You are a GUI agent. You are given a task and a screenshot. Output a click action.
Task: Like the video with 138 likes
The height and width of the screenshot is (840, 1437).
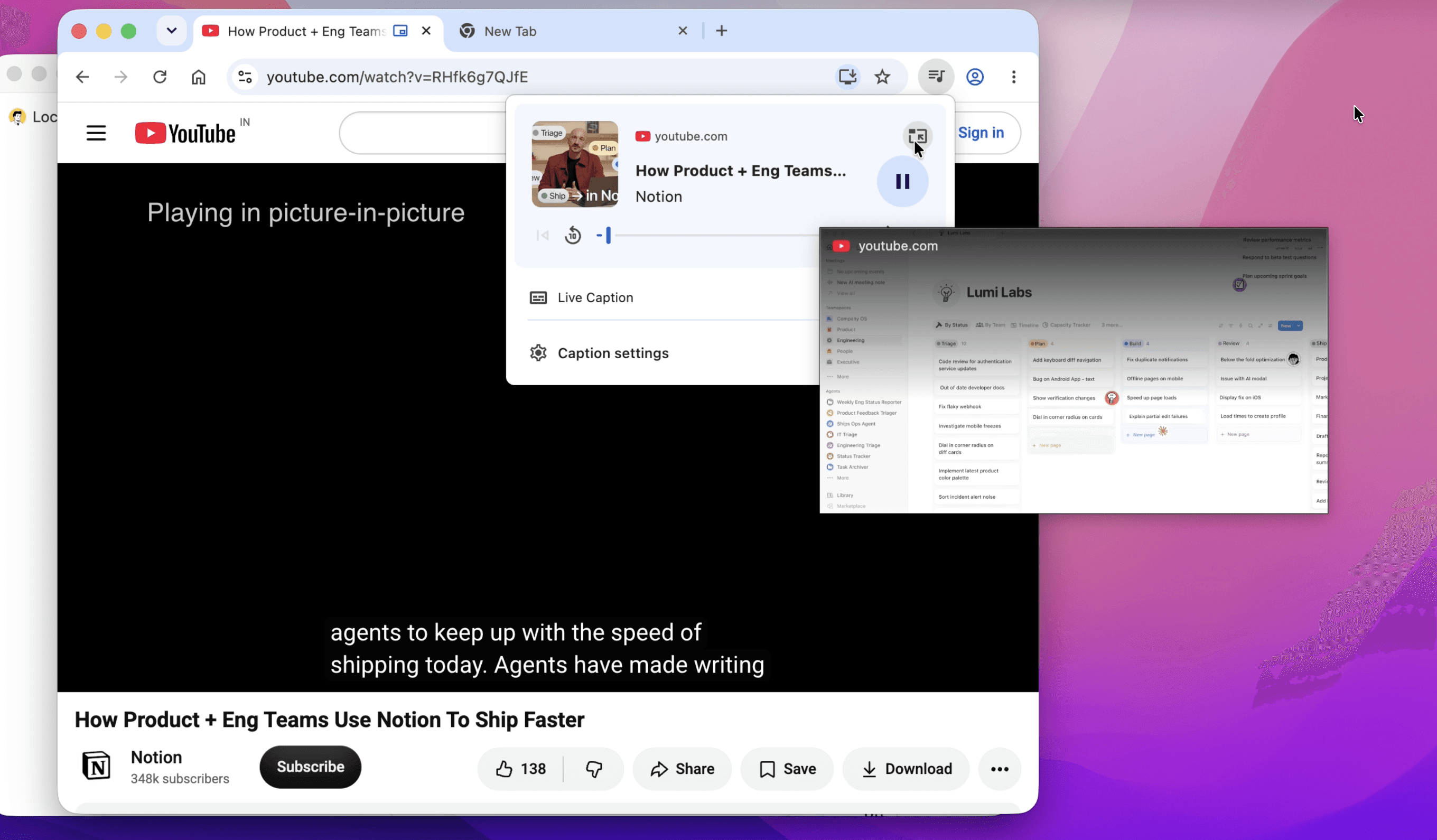tap(520, 769)
